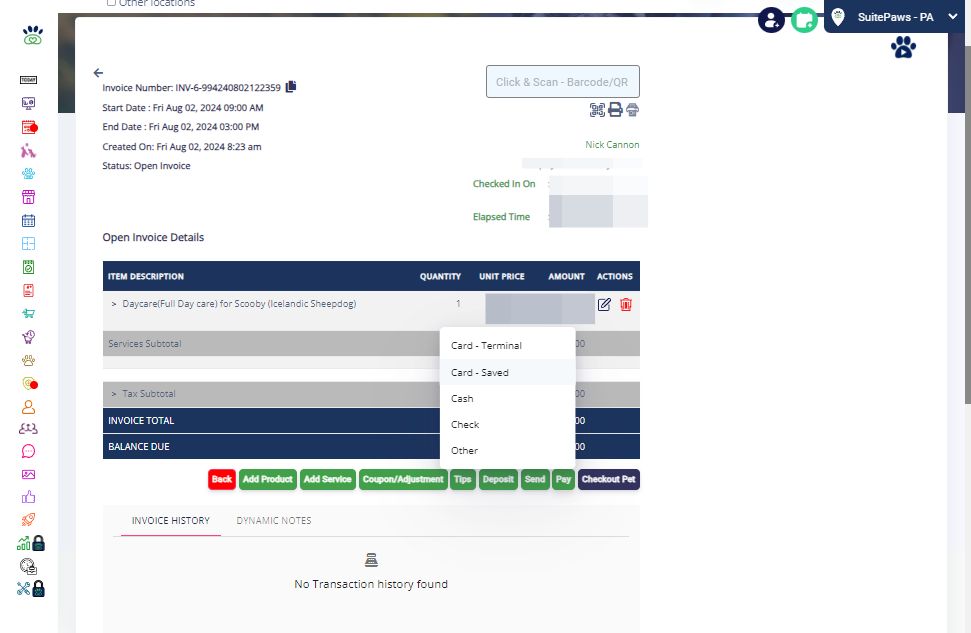Copy the invoice number with clipboard icon
Image resolution: width=971 pixels, height=633 pixels.
(x=291, y=87)
